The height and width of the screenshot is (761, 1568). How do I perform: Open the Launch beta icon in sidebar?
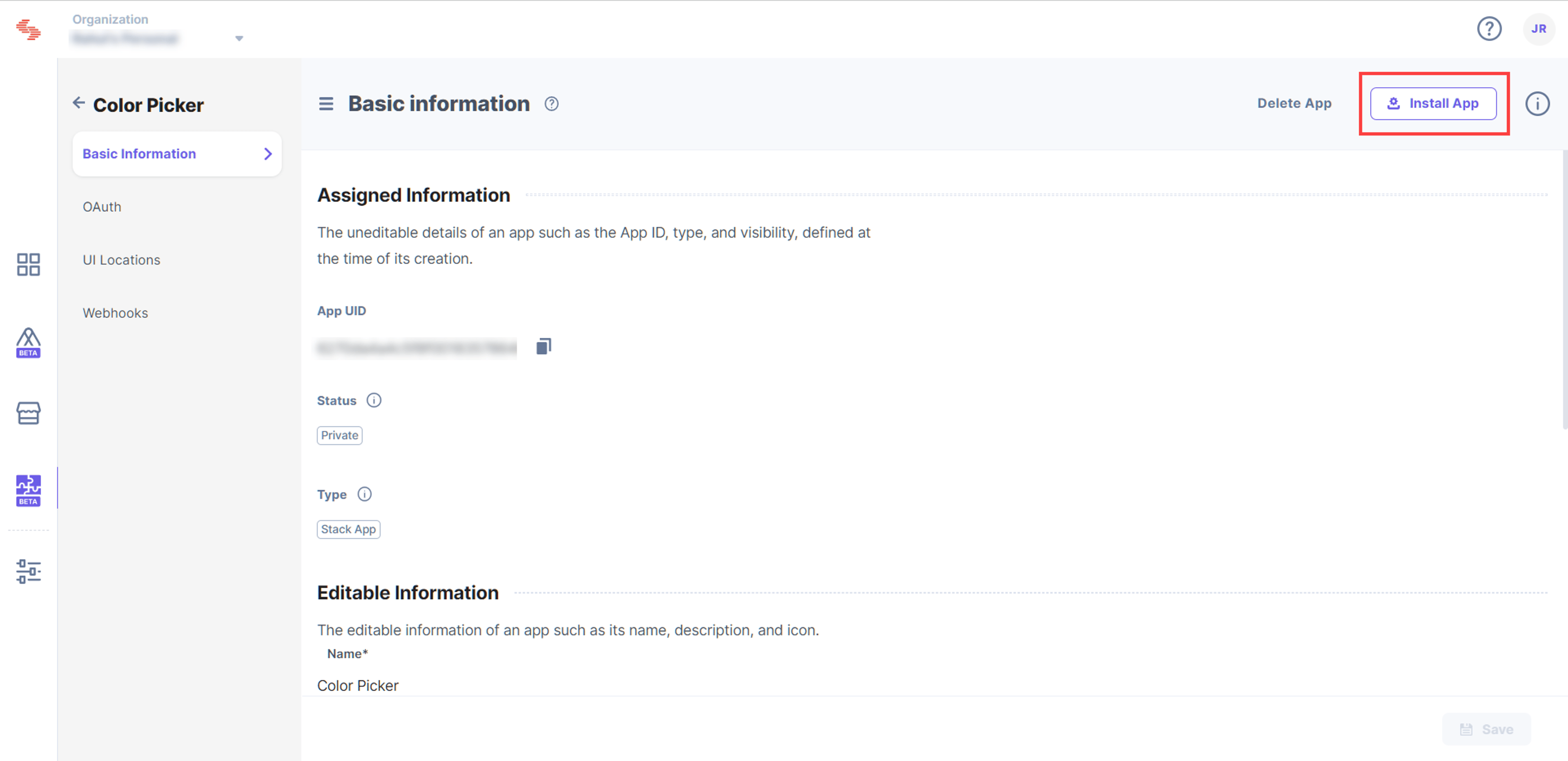tap(28, 343)
